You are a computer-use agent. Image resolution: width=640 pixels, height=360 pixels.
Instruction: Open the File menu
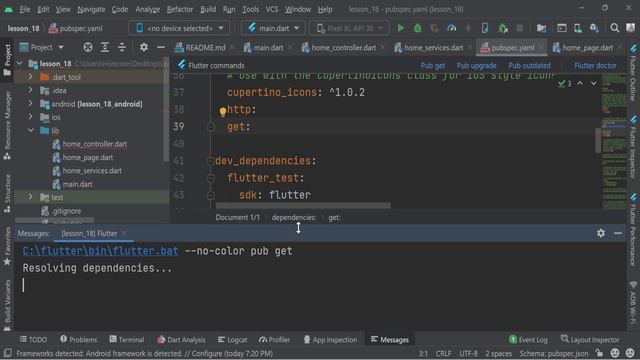coord(25,9)
